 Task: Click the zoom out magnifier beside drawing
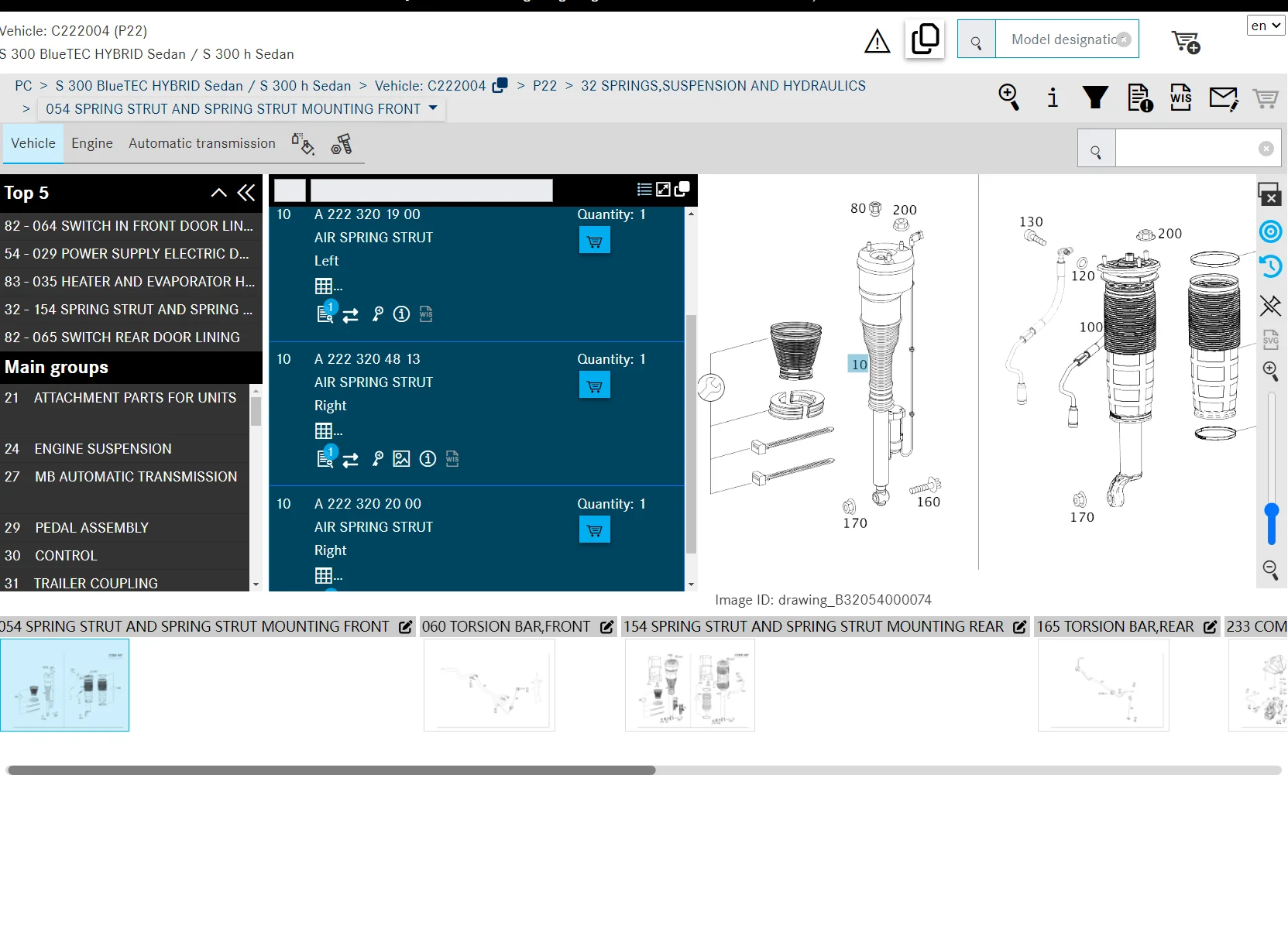1270,571
